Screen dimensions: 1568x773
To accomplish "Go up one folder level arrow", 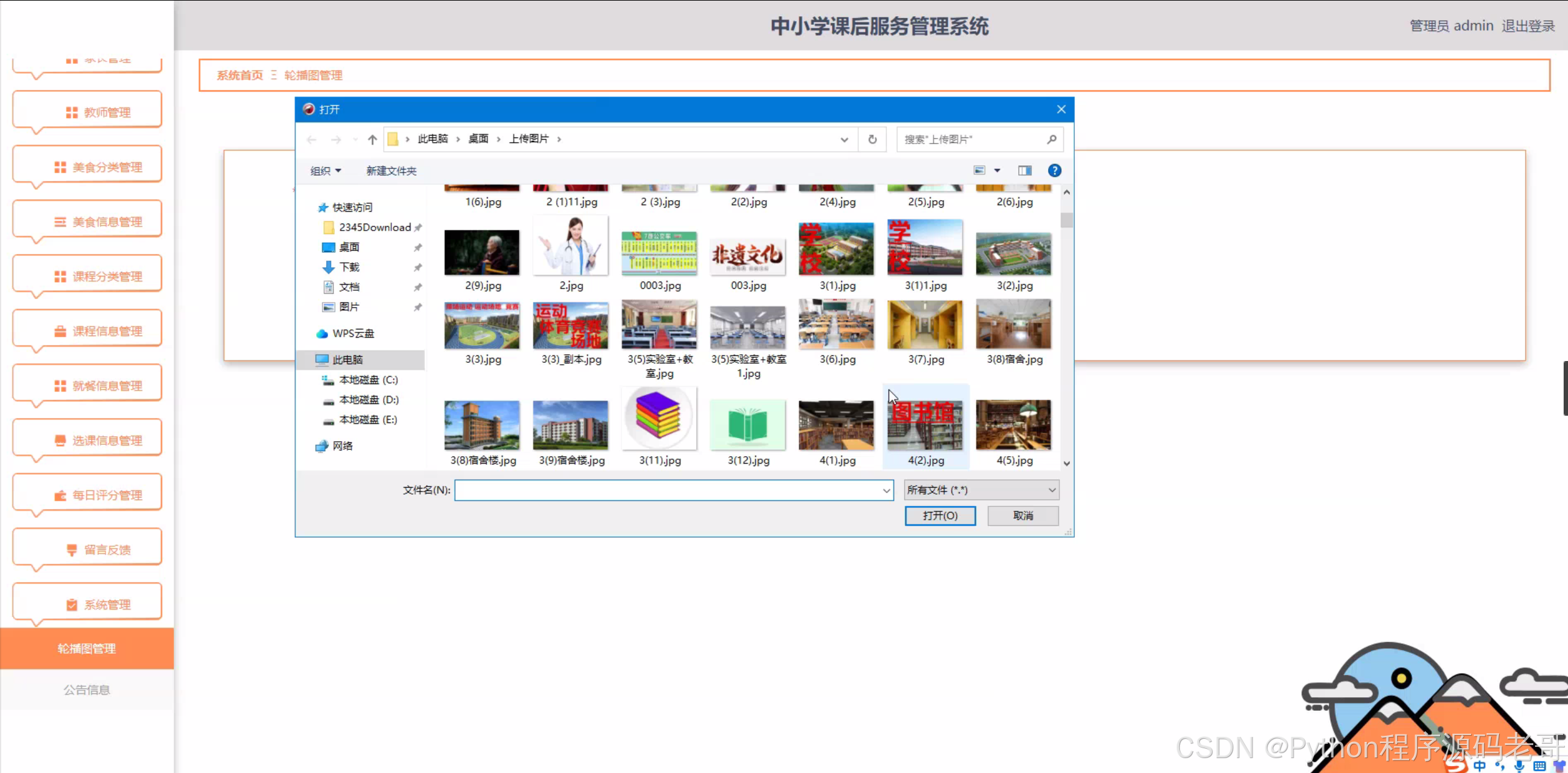I will (x=372, y=139).
